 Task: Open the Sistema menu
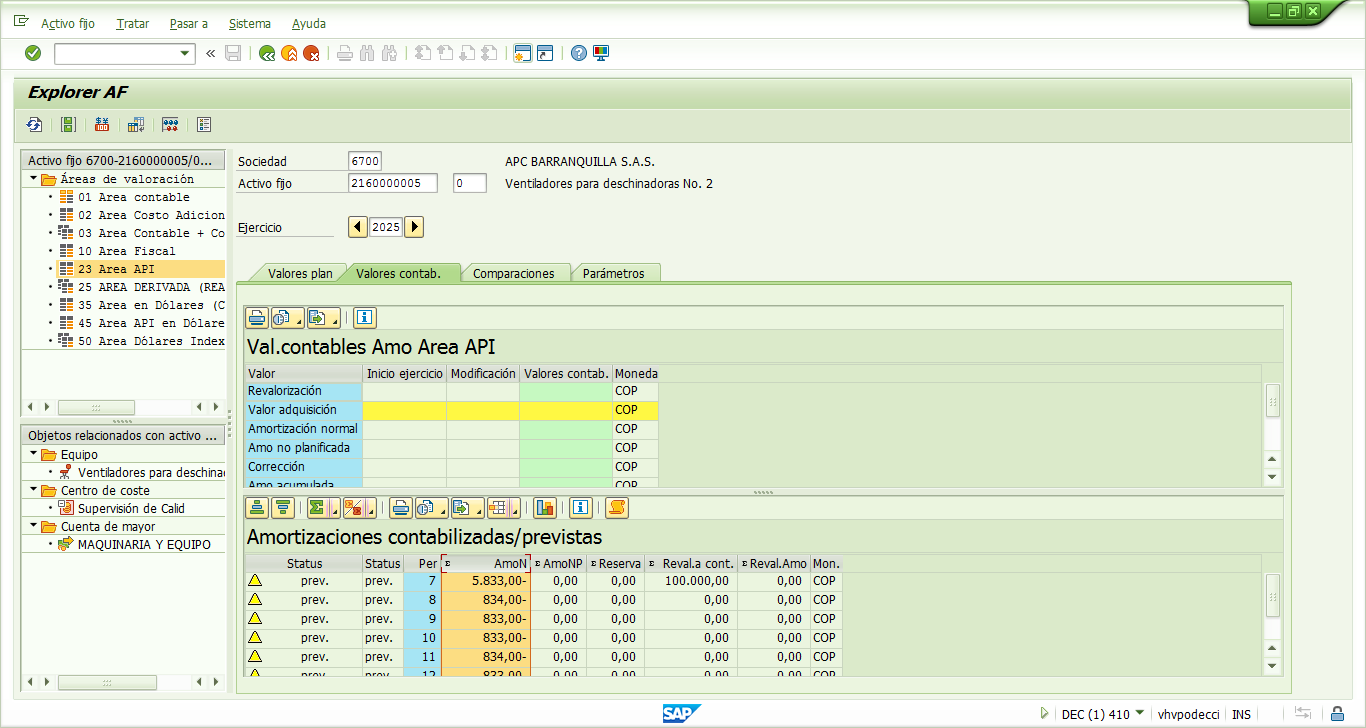pyautogui.click(x=250, y=23)
